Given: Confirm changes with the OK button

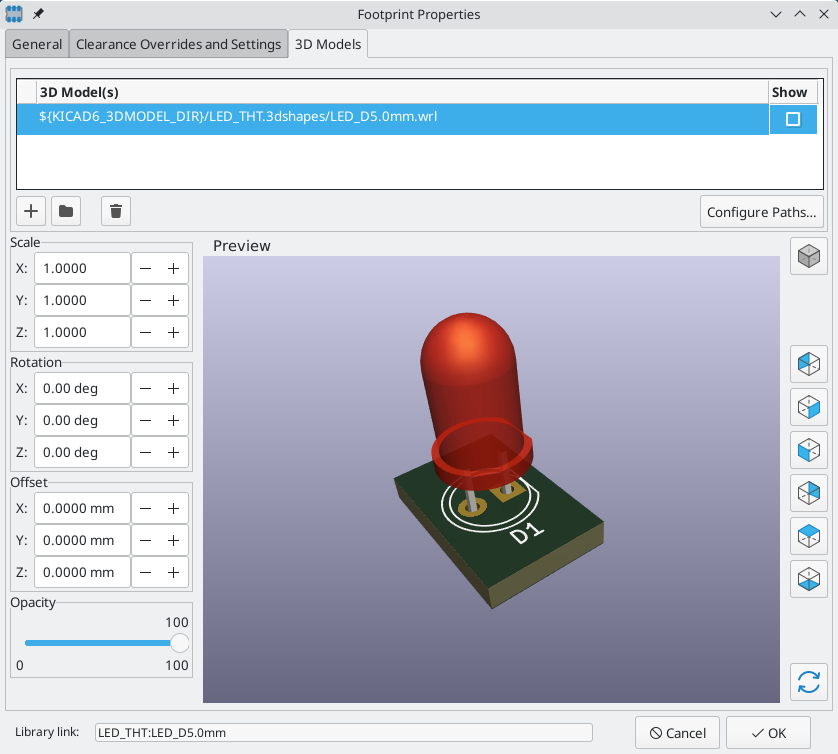Looking at the screenshot, I should (x=768, y=732).
